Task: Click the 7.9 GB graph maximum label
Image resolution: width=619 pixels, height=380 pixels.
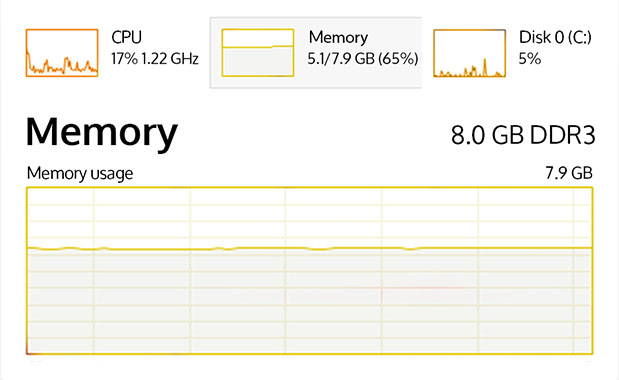Action: click(569, 173)
